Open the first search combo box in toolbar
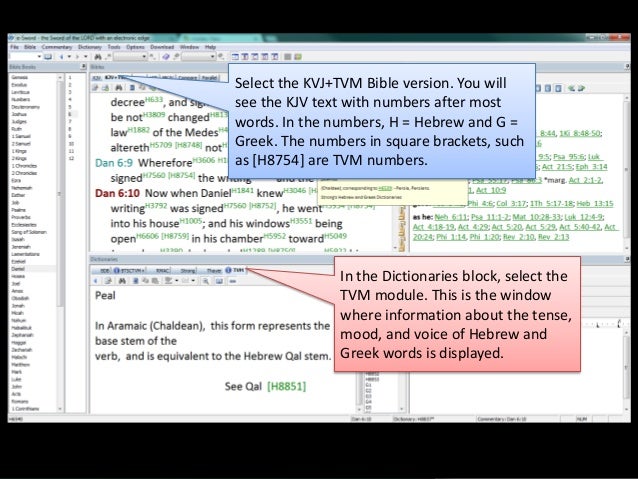Image resolution: width=638 pixels, height=479 pixels. (130, 57)
